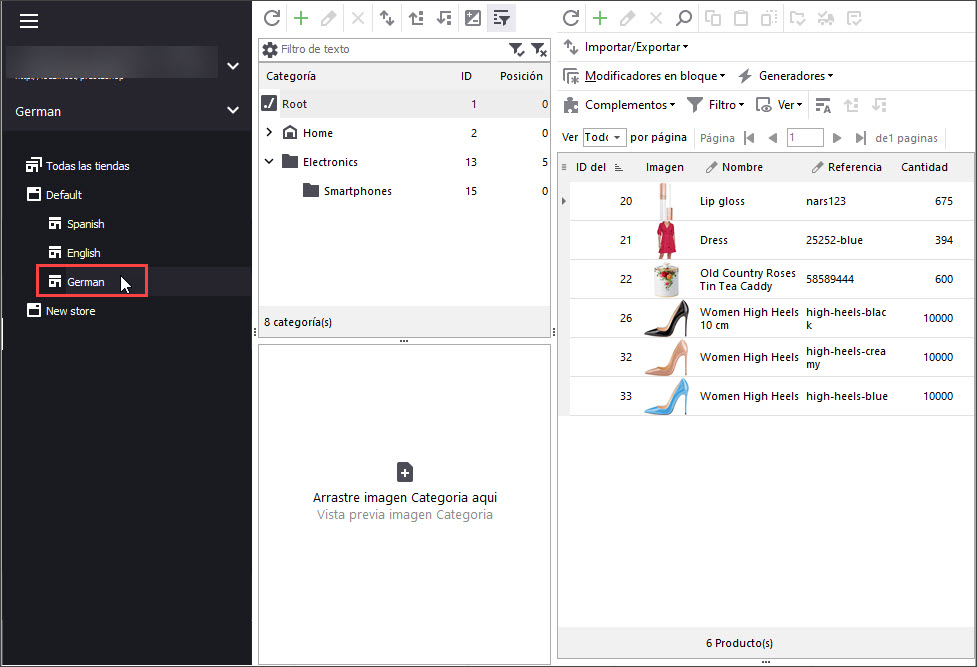
Task: Add a new category with green plus
Action: 301,18
